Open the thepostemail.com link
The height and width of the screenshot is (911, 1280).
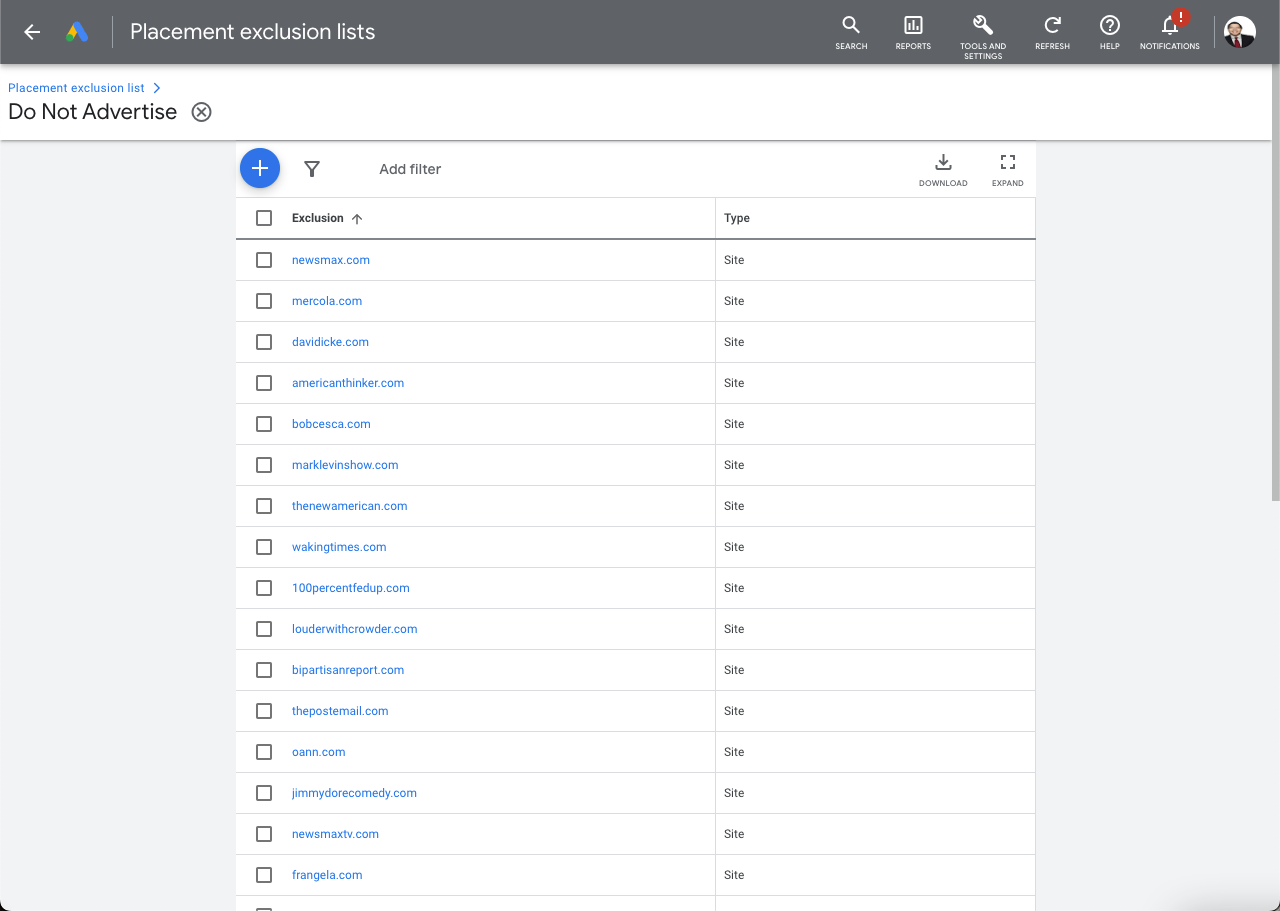click(x=340, y=711)
